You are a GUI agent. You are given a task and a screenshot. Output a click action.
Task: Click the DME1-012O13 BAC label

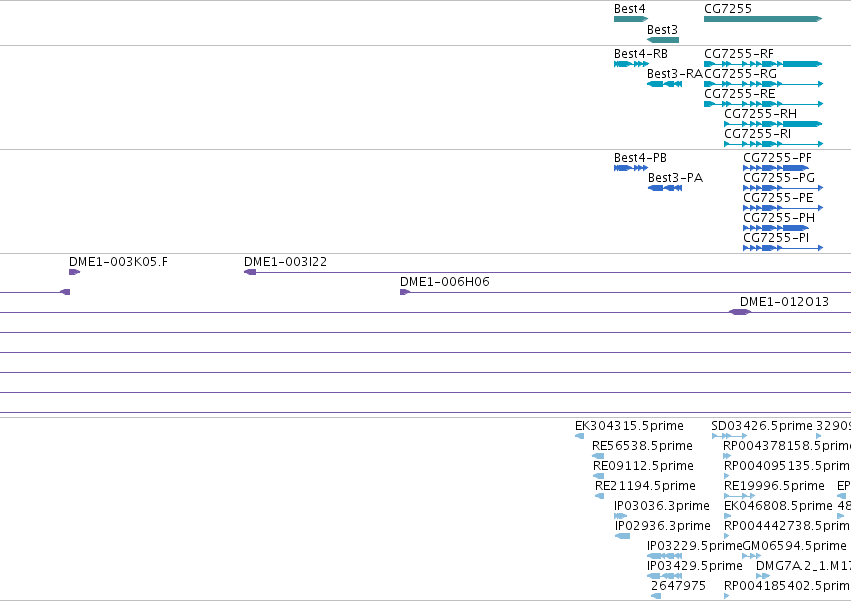click(784, 302)
